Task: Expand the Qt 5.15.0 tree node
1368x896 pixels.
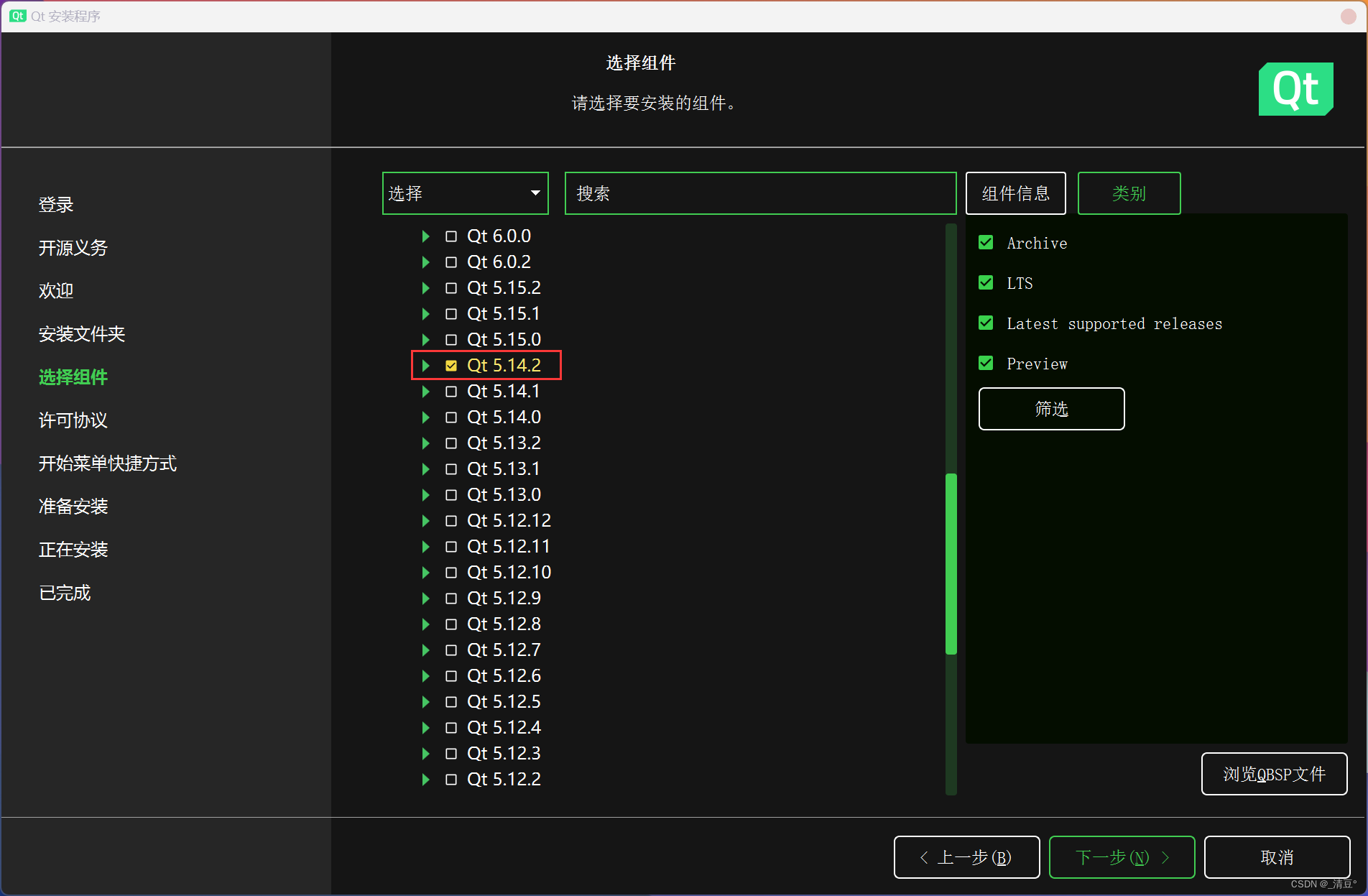Action: click(425, 340)
